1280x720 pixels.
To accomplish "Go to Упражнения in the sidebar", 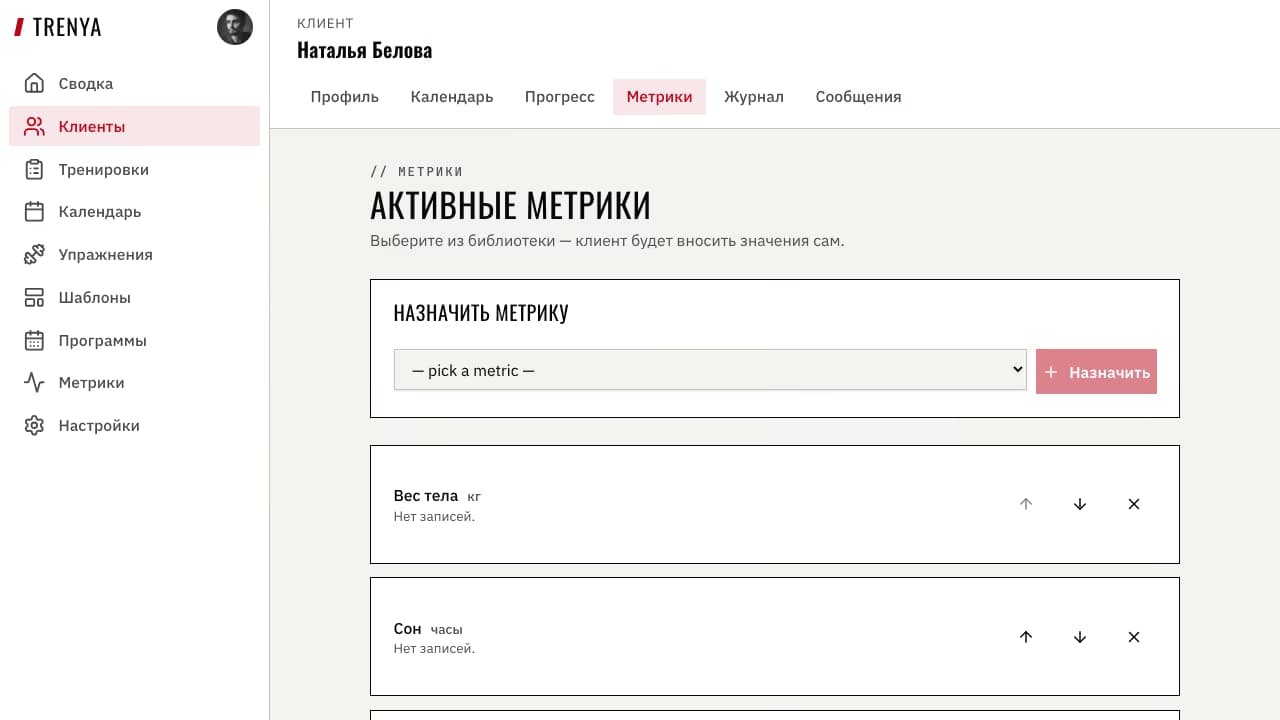I will pos(134,254).
